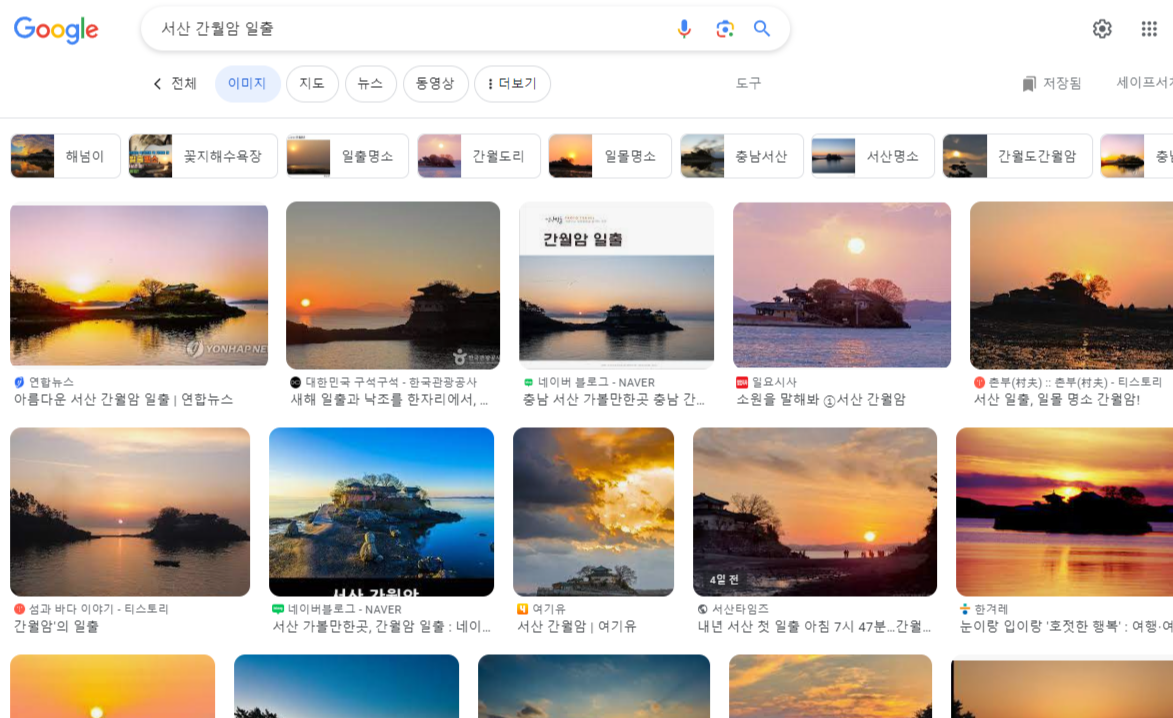Select the 일출명소 filter chip
Image resolution: width=1173 pixels, height=718 pixels.
(x=347, y=156)
